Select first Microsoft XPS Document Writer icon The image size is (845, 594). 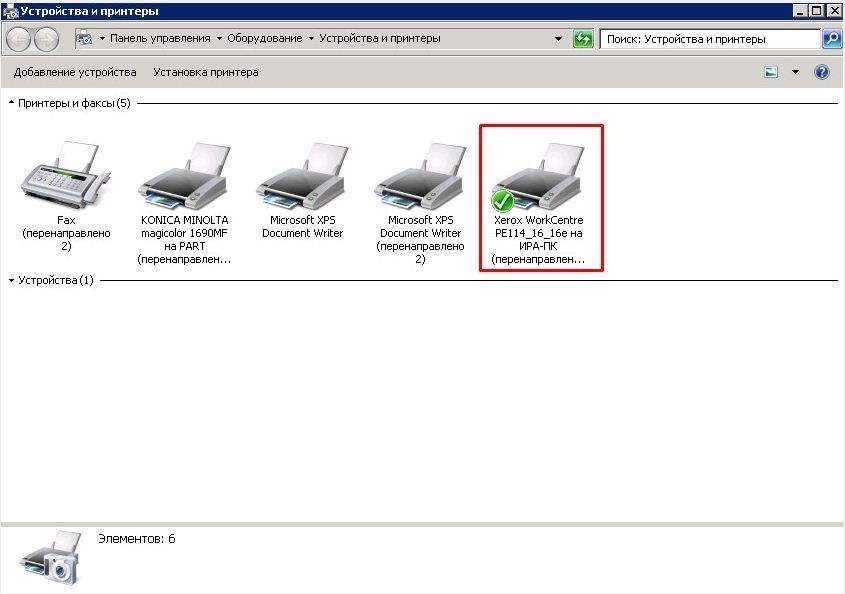[302, 177]
